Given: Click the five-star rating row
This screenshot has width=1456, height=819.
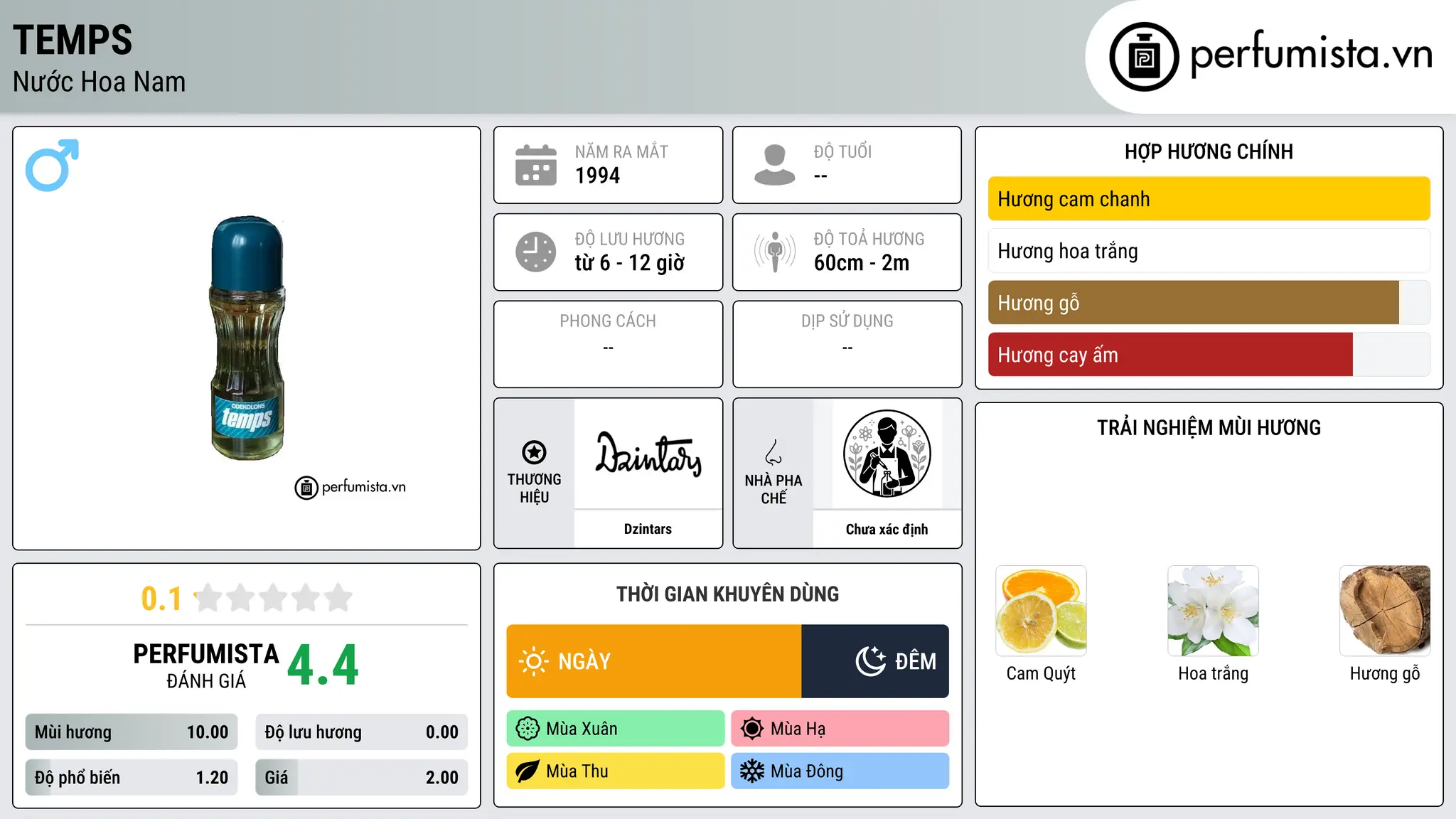Looking at the screenshot, I should pyautogui.click(x=274, y=598).
